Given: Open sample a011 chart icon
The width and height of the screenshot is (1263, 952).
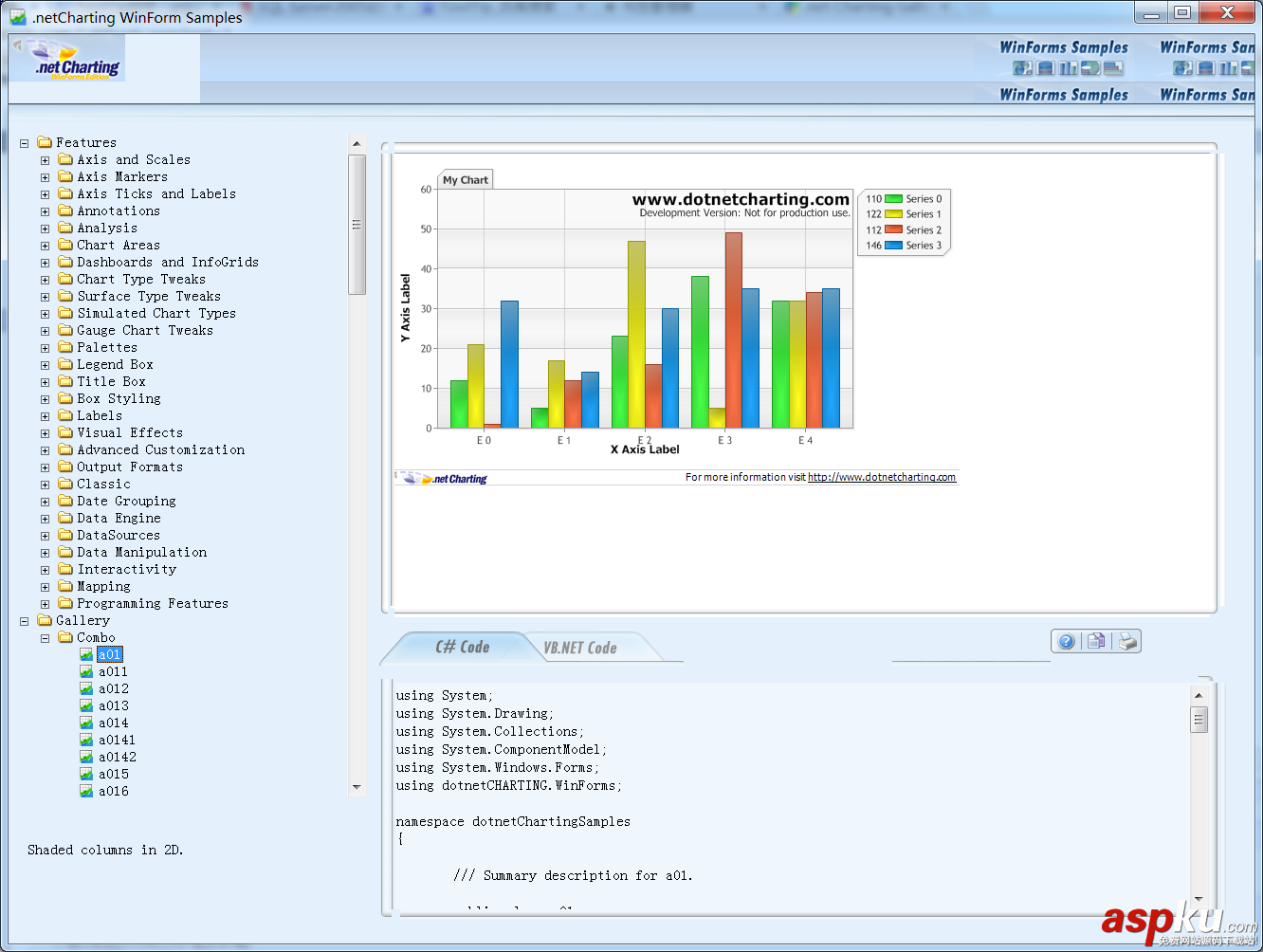Looking at the screenshot, I should click(x=86, y=671).
